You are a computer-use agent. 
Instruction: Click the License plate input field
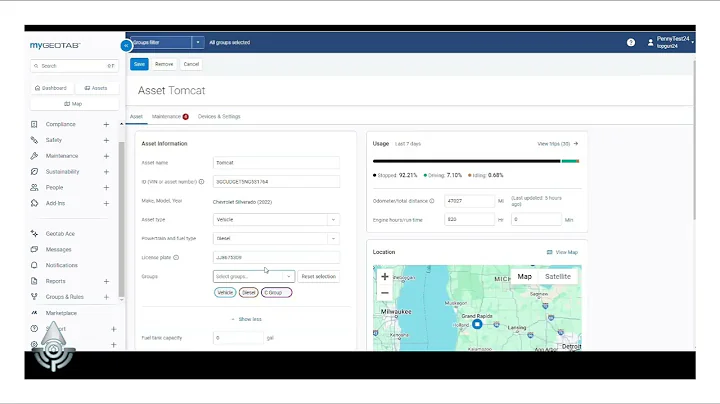[276, 258]
